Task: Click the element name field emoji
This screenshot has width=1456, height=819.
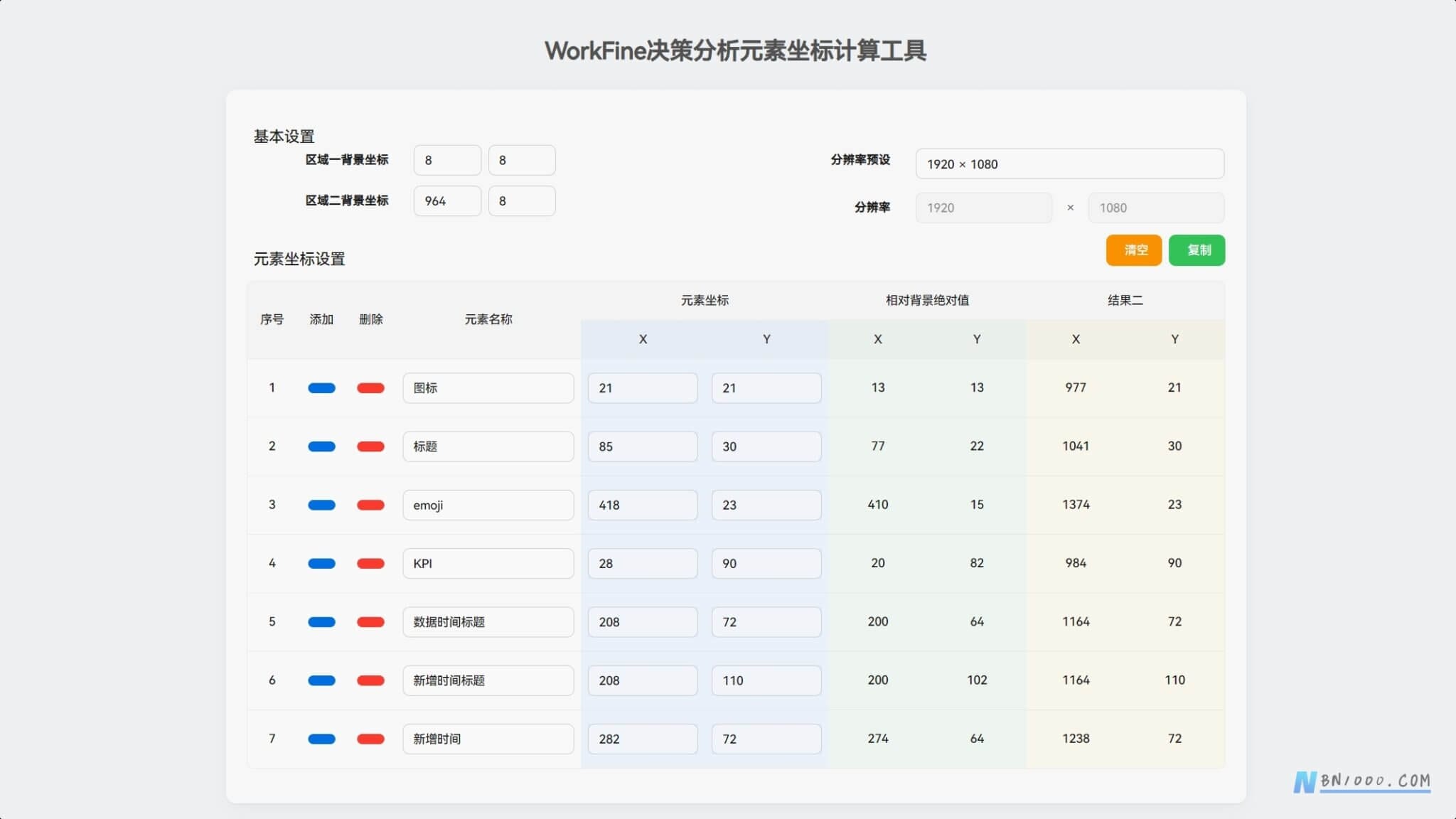Action: pyautogui.click(x=488, y=505)
